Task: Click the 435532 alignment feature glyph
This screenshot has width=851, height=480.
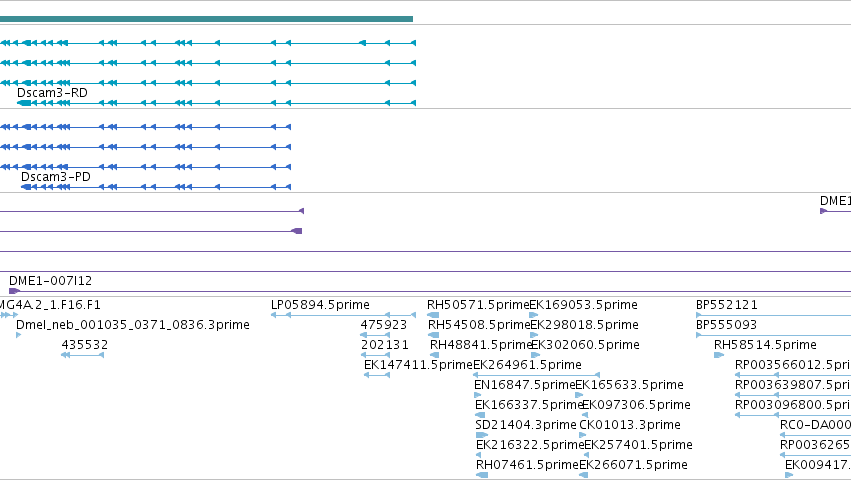Action: pos(82,355)
